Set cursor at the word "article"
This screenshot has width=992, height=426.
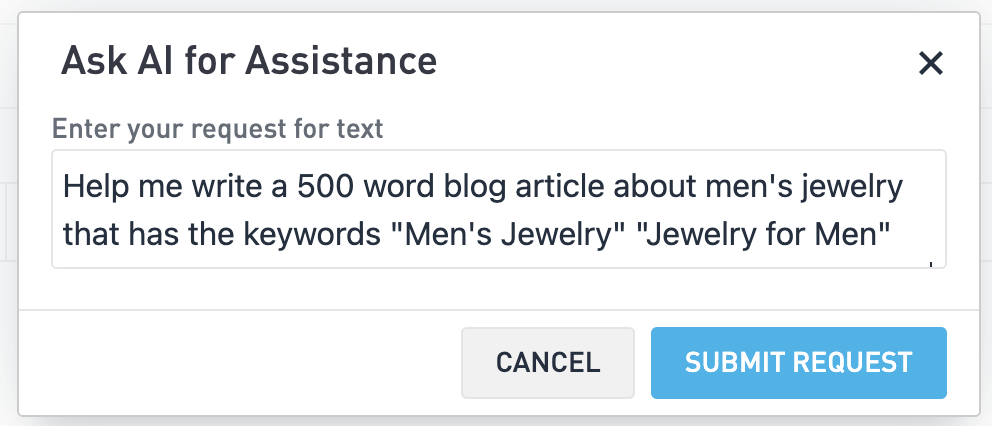click(567, 187)
